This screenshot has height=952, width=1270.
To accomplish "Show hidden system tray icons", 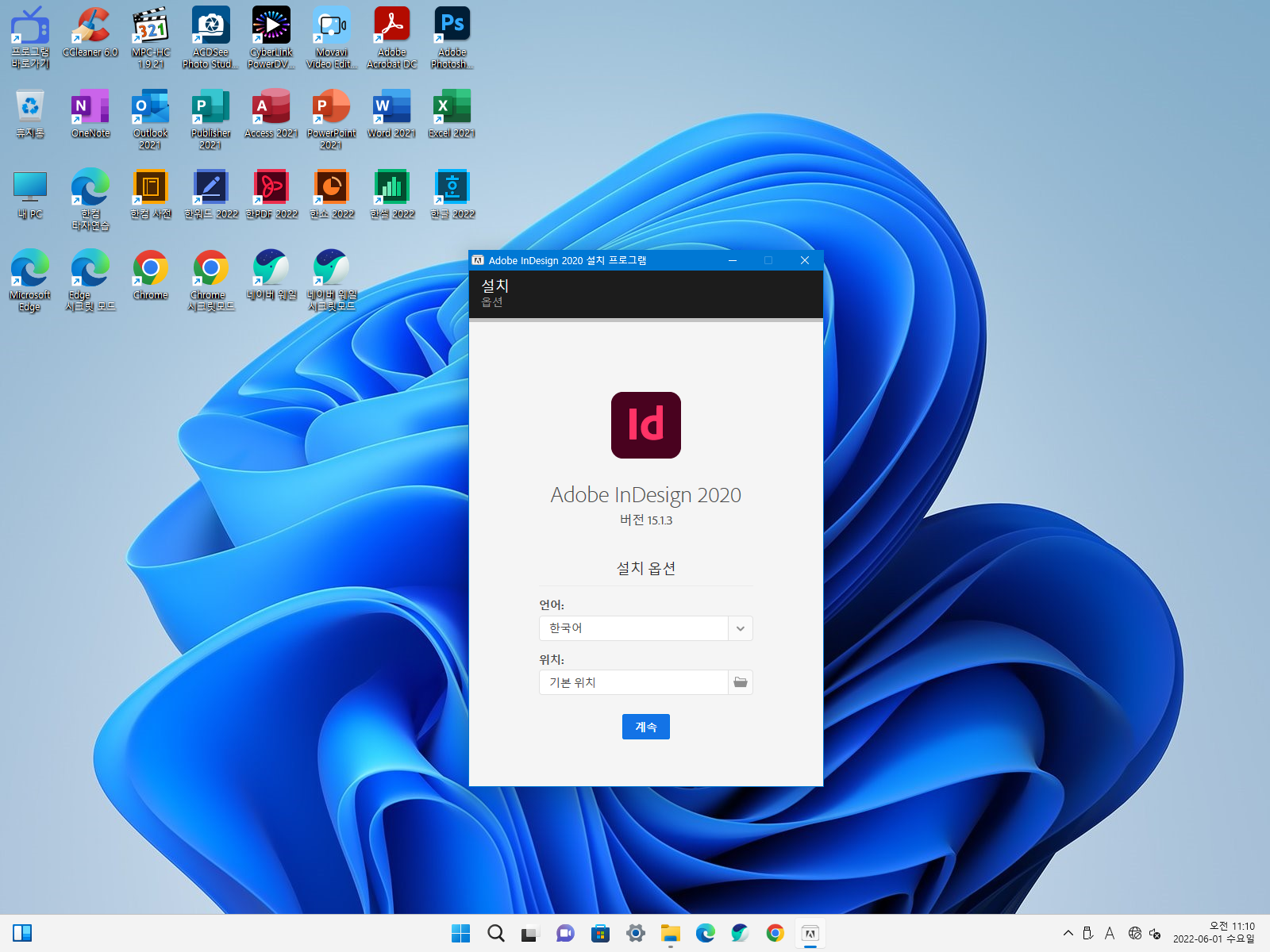I will (1068, 934).
